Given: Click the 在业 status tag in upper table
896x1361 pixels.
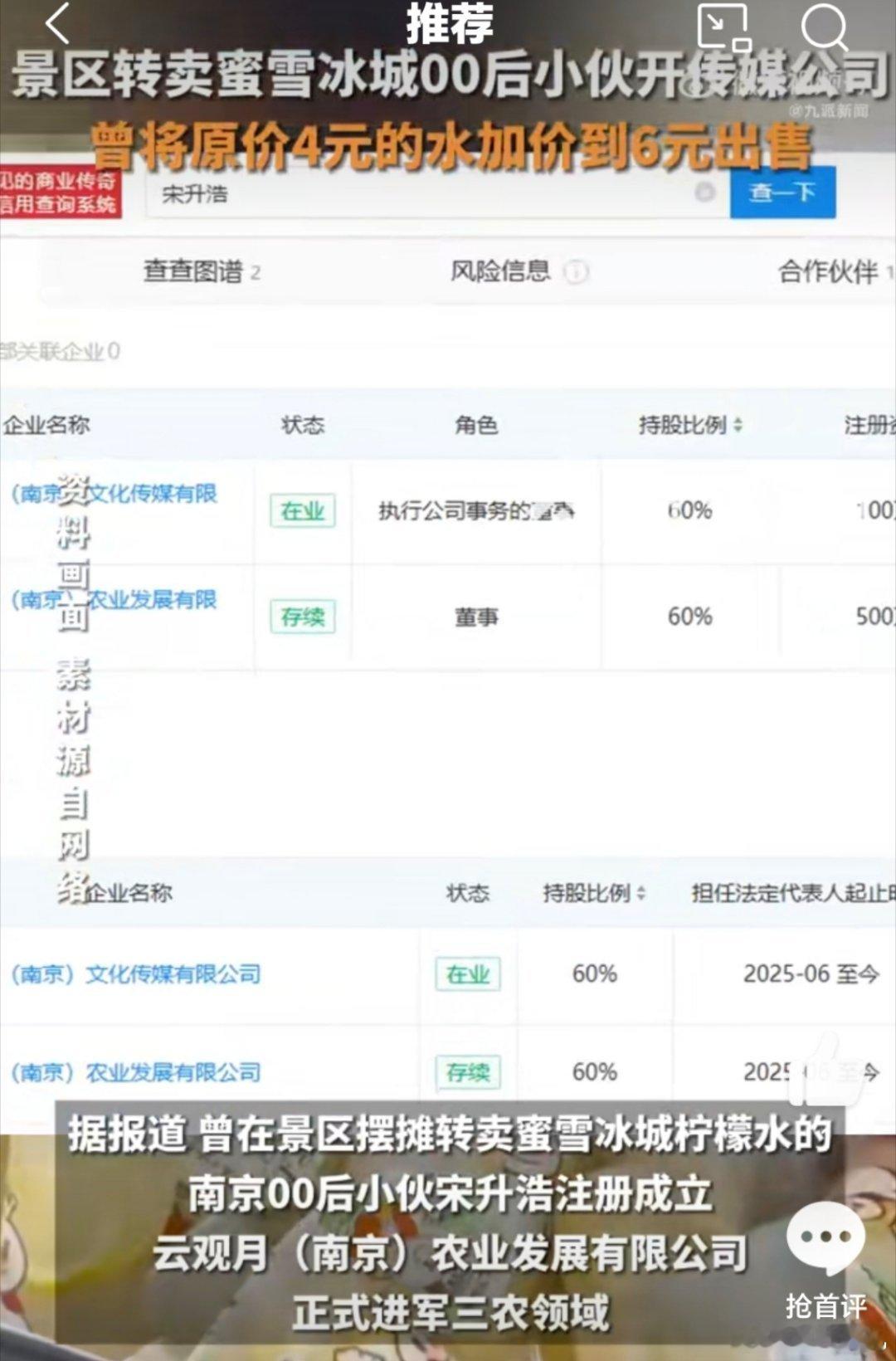Looking at the screenshot, I should 303,510.
